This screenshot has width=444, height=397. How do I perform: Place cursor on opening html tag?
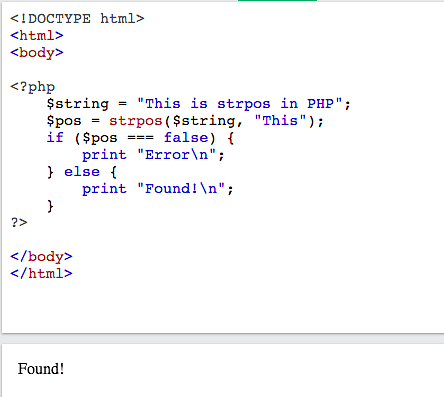[37, 36]
